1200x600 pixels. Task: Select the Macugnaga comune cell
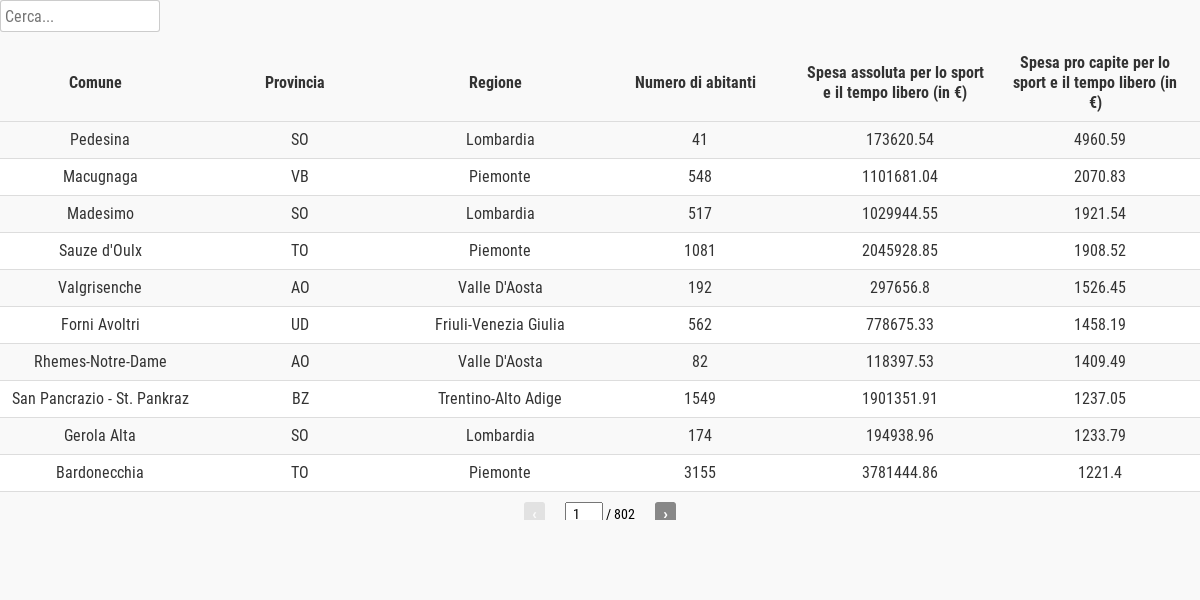point(100,177)
